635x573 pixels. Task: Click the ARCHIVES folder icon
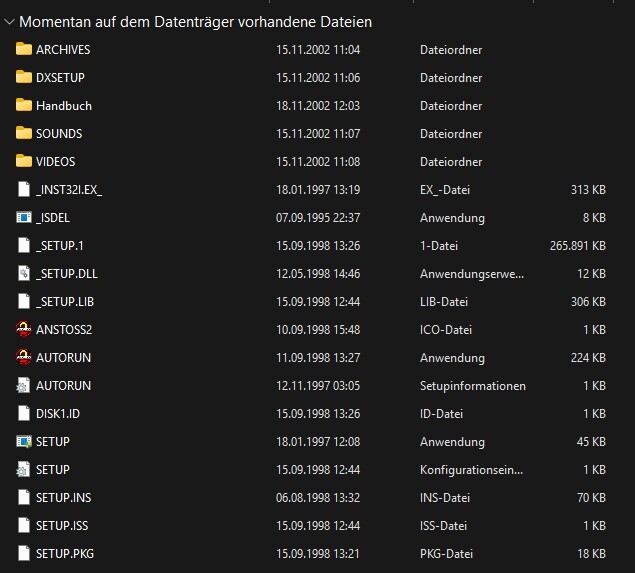24,49
